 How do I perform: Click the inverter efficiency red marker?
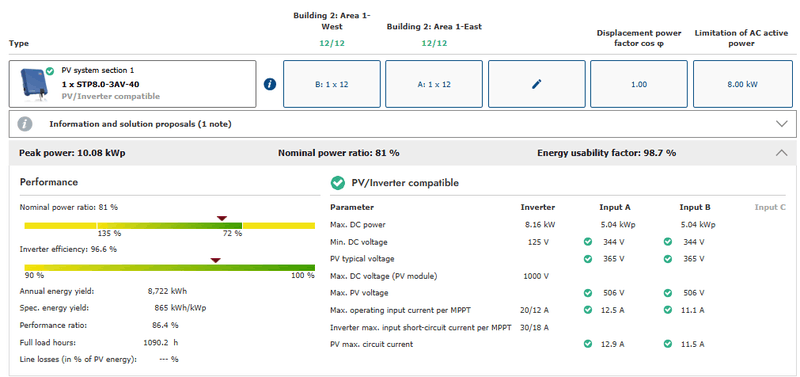216,260
